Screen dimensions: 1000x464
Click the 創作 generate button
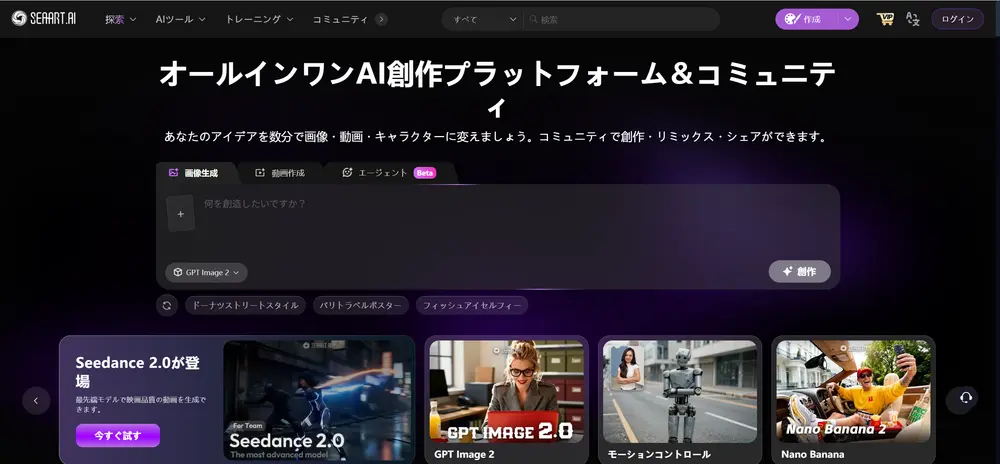800,272
